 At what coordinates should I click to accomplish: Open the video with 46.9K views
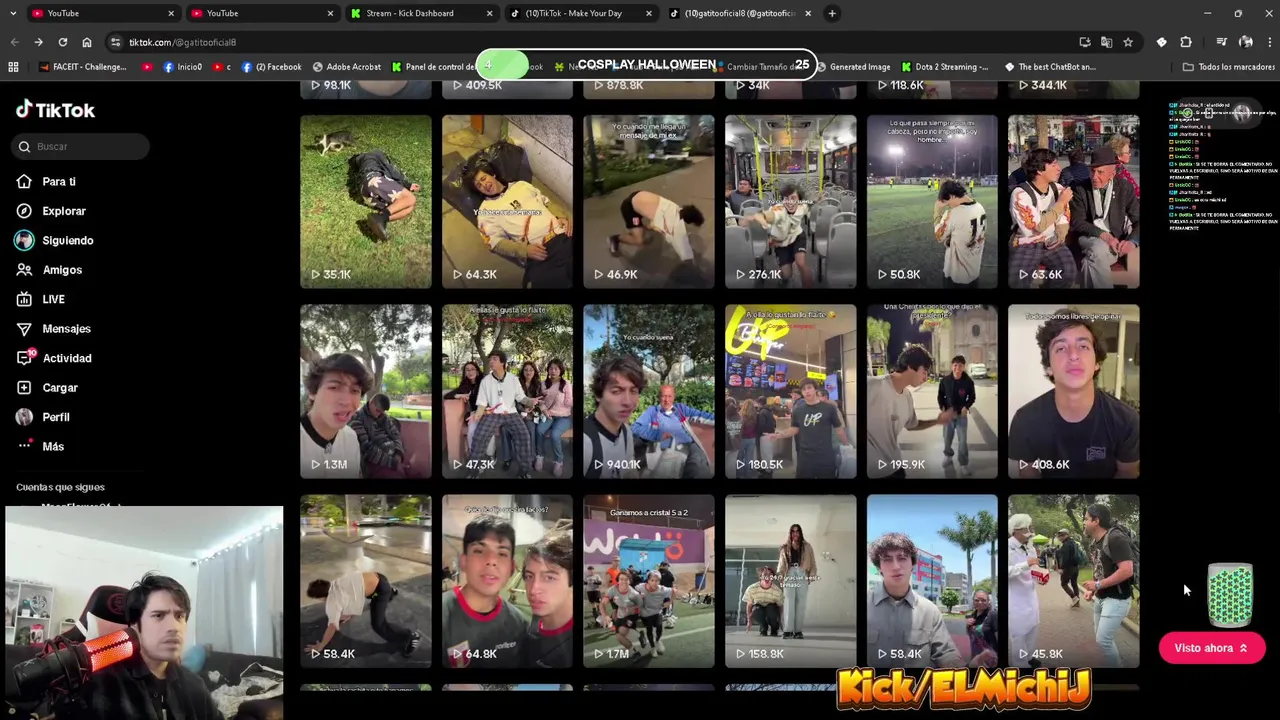[x=649, y=202]
